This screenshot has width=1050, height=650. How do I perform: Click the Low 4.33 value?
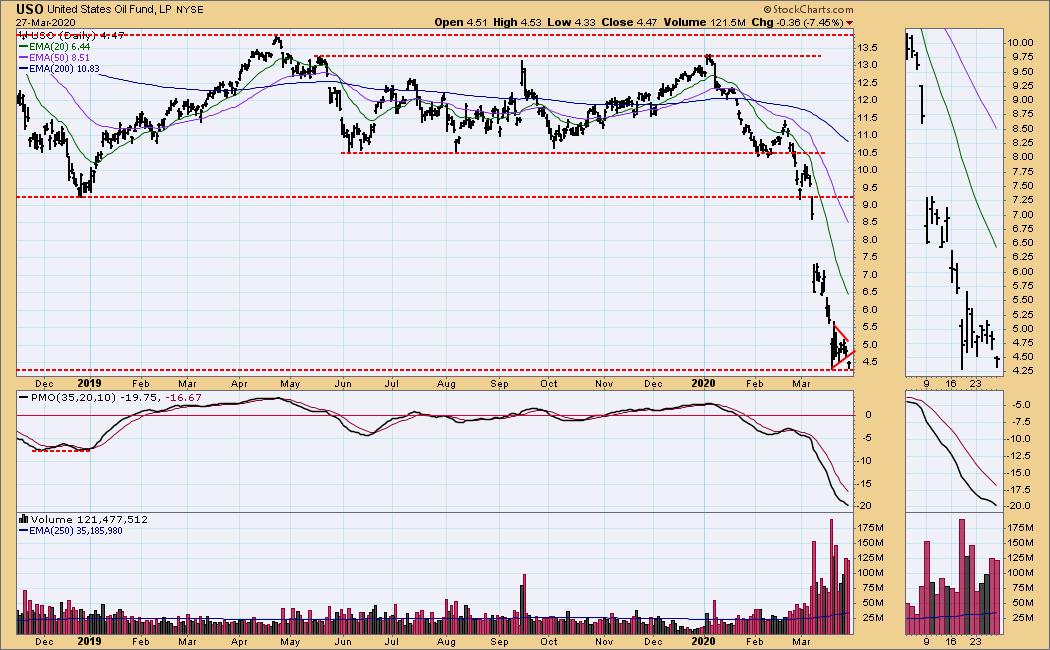pos(571,22)
